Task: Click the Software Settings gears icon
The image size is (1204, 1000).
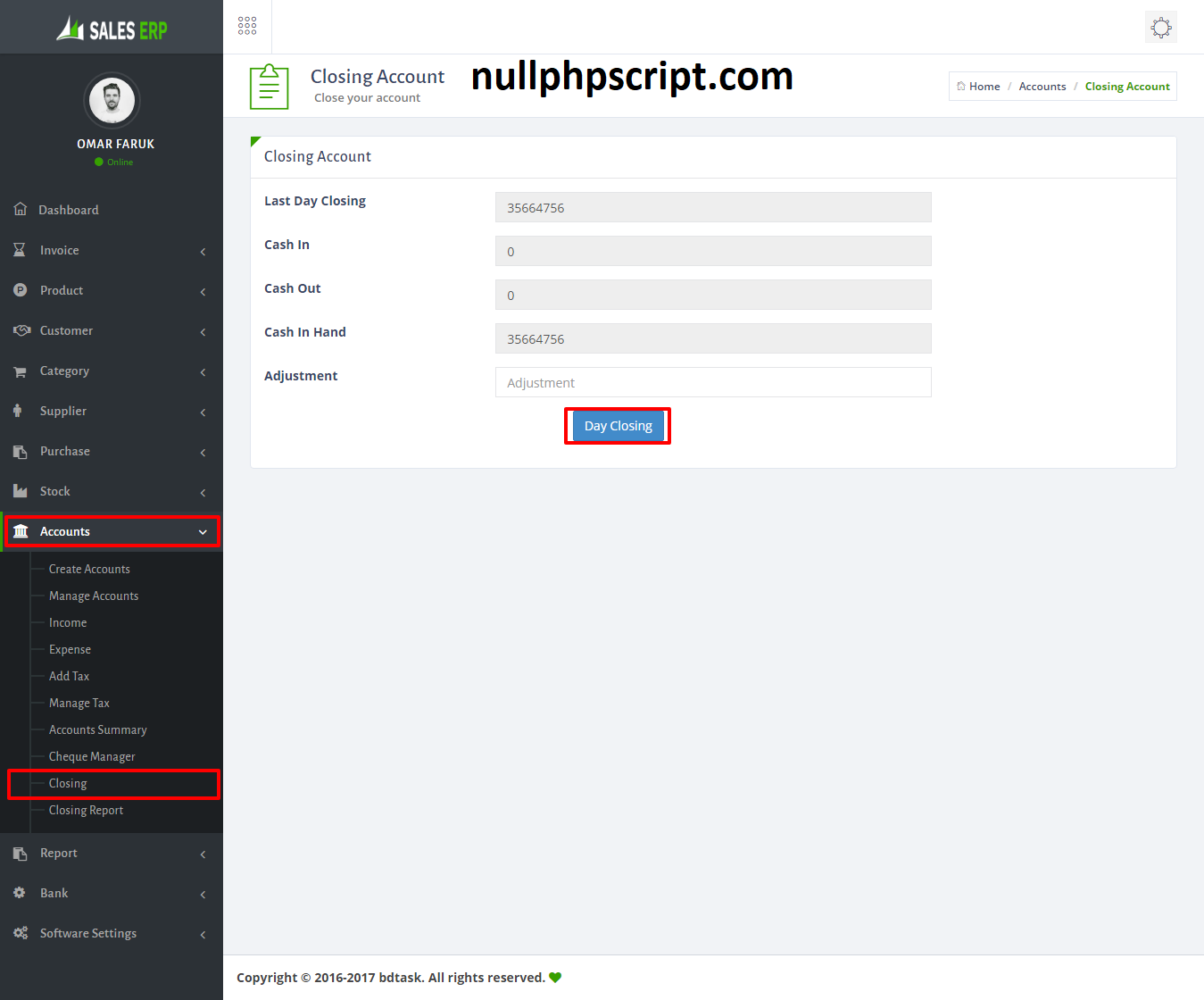Action: coord(21,933)
